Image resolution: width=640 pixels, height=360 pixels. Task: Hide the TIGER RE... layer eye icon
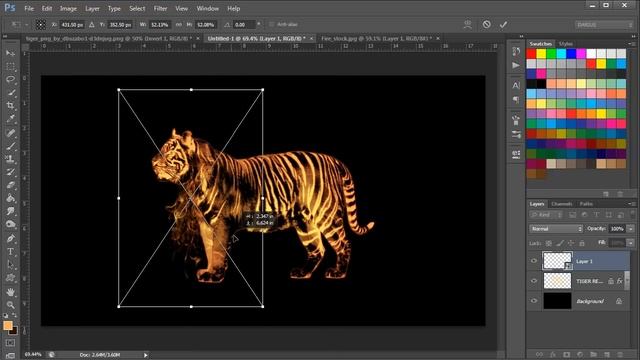[534, 281]
